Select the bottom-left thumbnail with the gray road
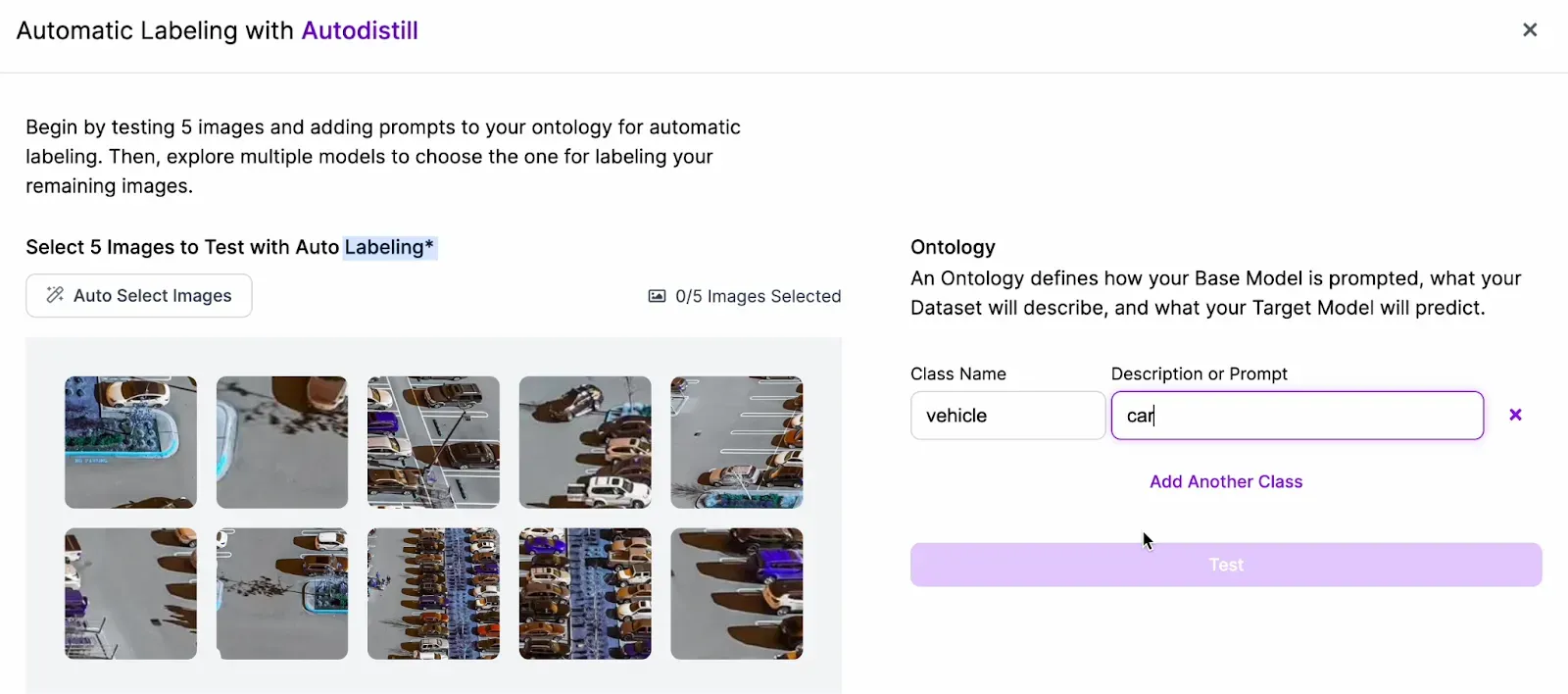Screen dimensions: 1568x694 click(x=129, y=594)
